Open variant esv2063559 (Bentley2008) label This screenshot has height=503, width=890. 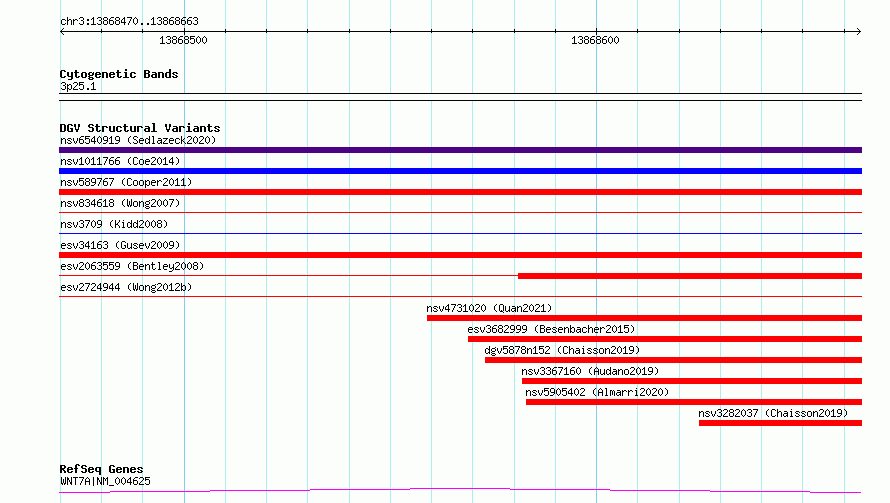(132, 266)
